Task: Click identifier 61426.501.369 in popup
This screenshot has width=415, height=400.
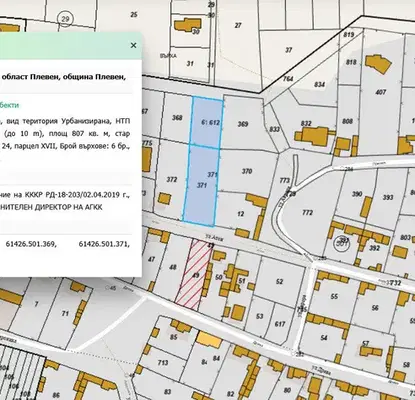Action: click(31, 244)
